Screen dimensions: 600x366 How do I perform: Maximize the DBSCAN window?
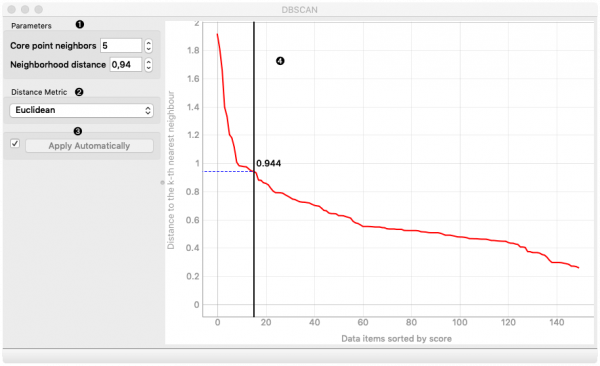point(39,9)
